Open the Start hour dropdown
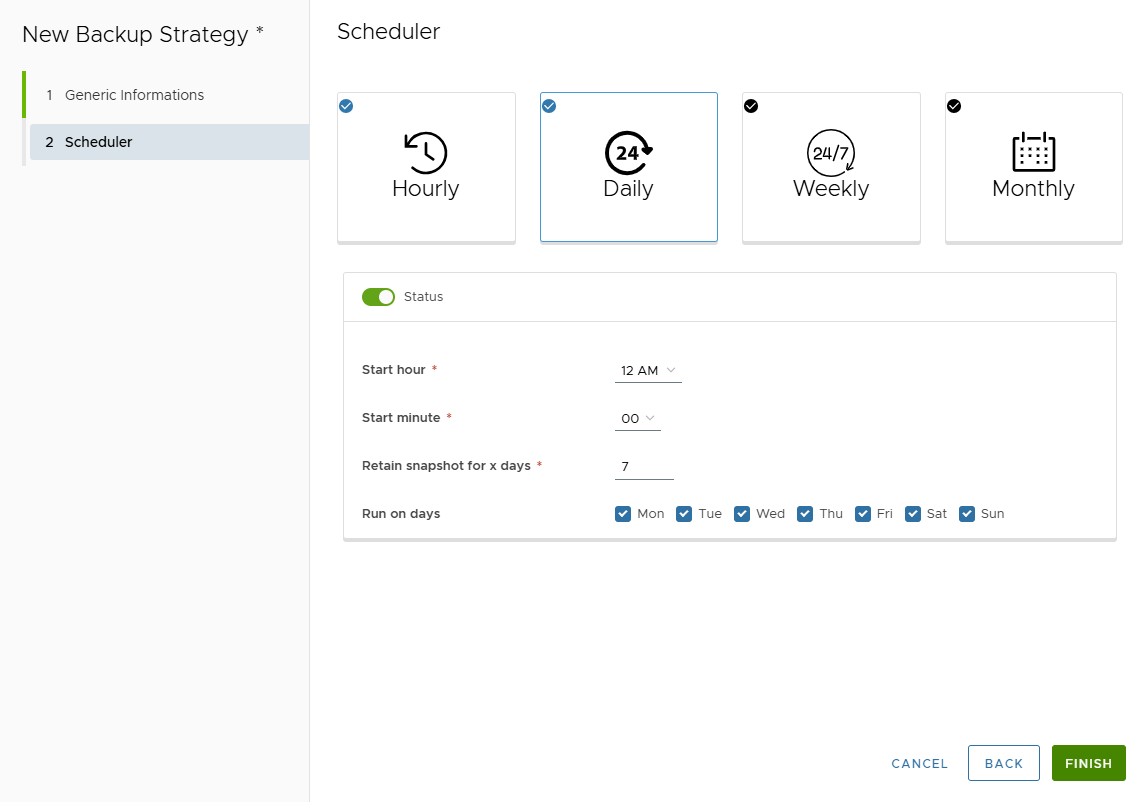Image resolution: width=1148 pixels, height=802 pixels. coord(648,371)
